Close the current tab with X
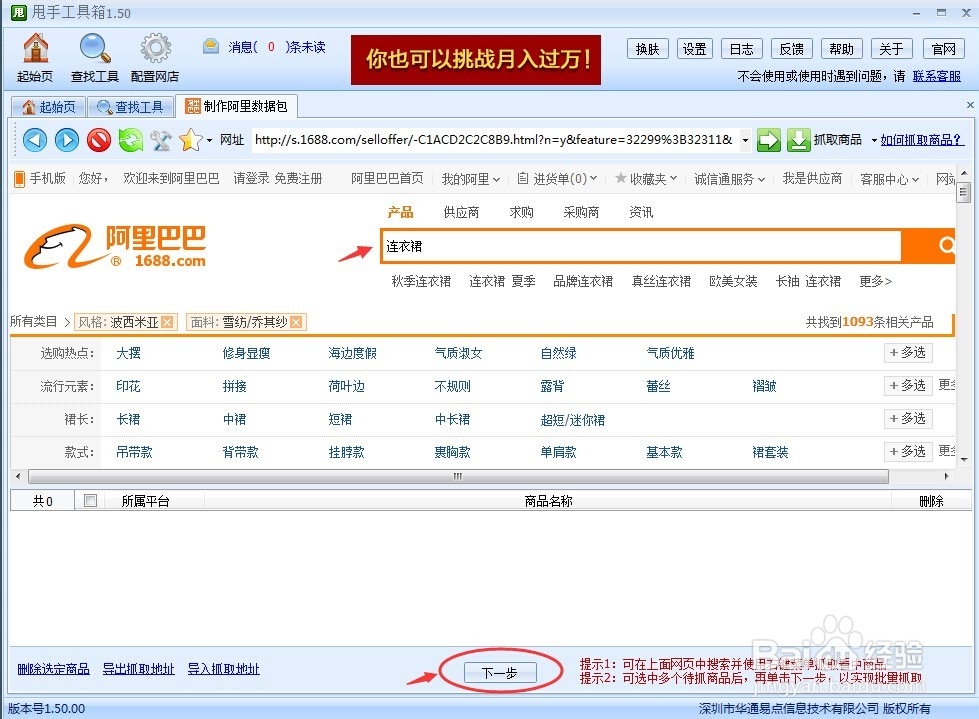979x719 pixels. 970,105
